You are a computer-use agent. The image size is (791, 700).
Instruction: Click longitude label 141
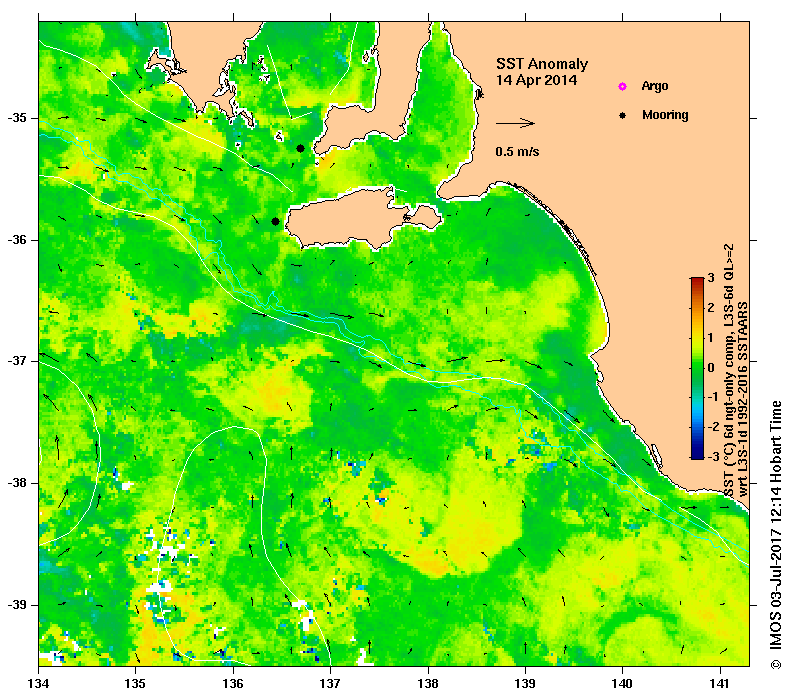tap(720, 684)
